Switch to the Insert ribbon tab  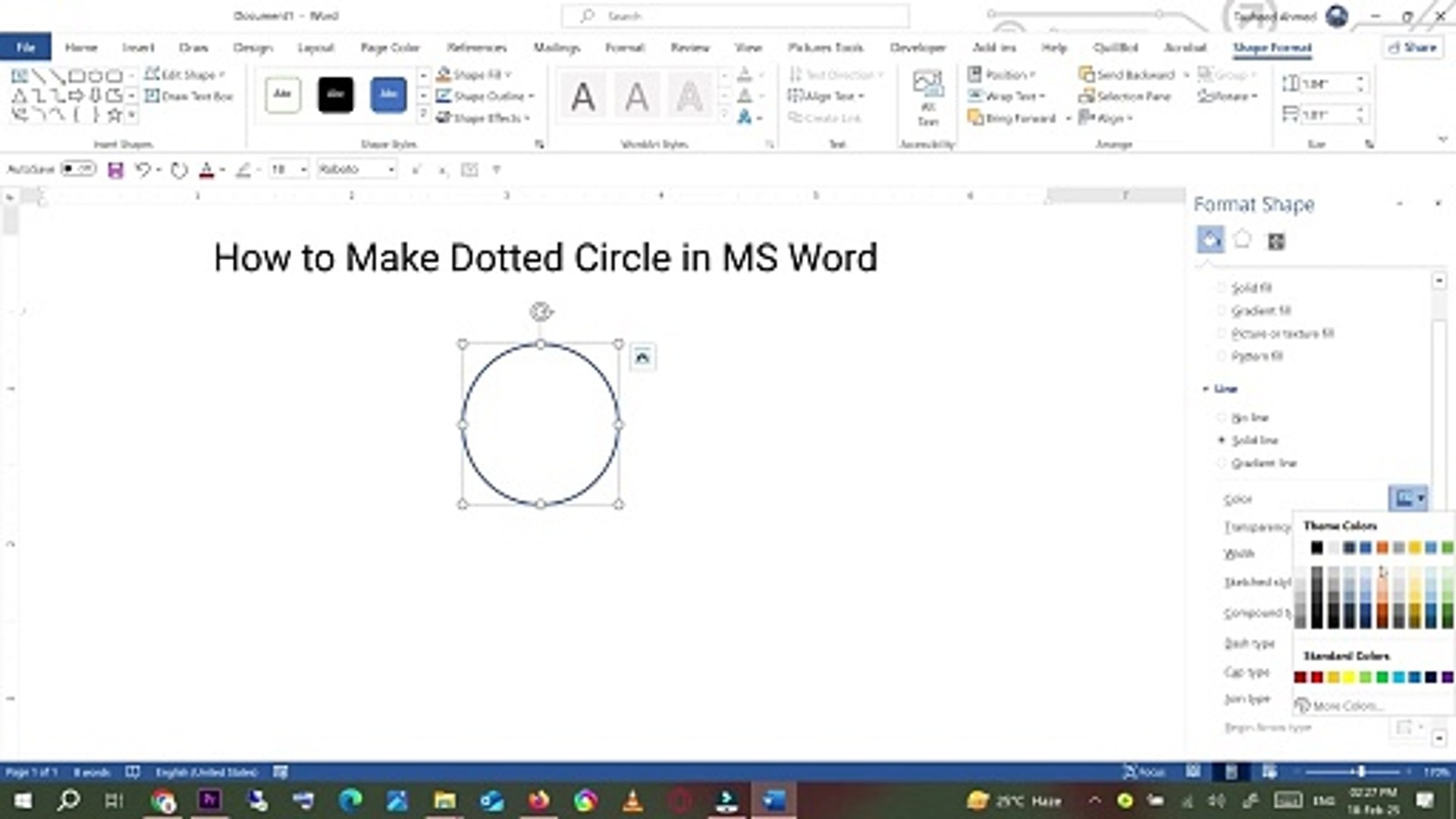[x=138, y=47]
